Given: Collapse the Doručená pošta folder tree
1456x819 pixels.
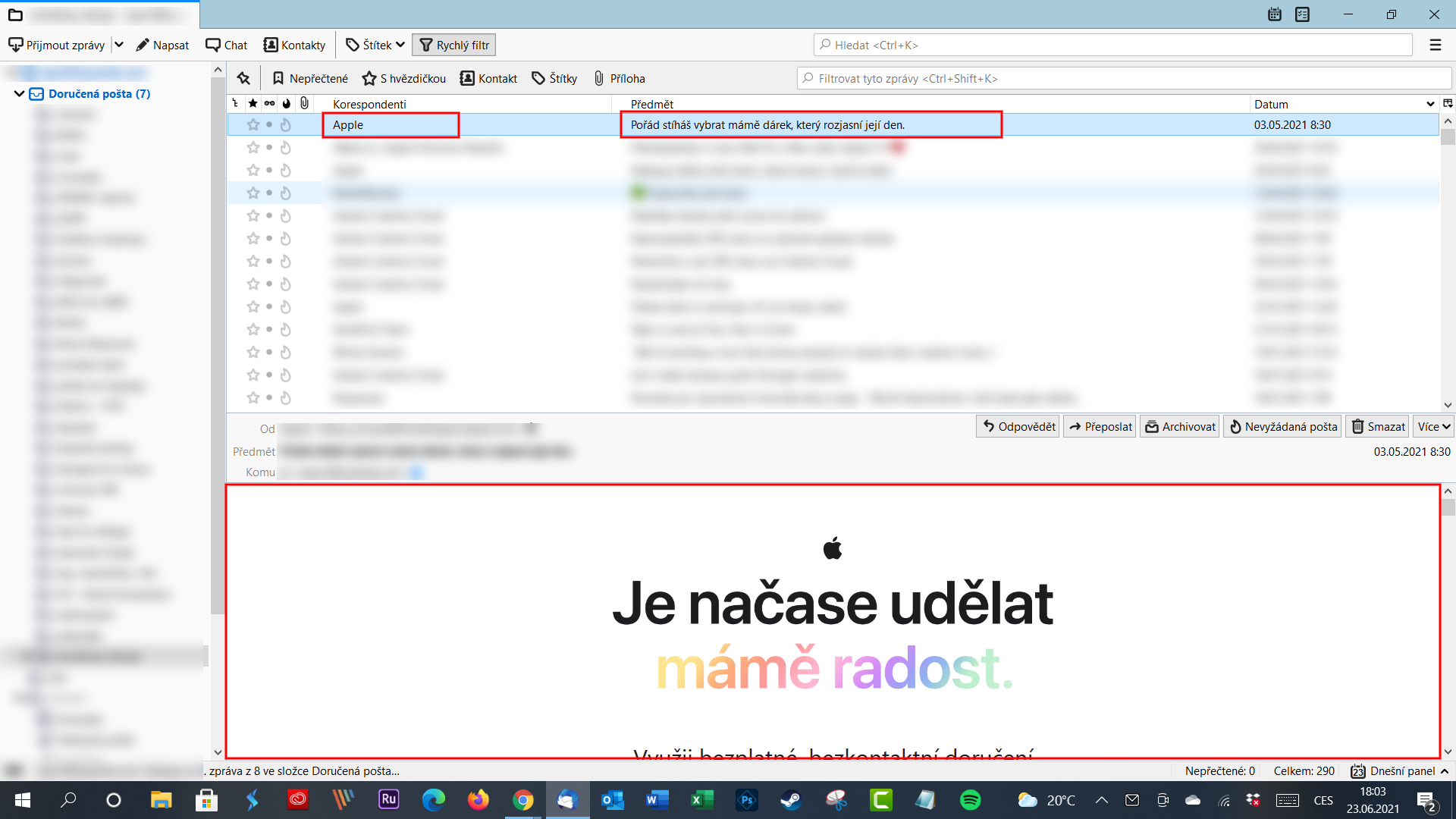Looking at the screenshot, I should click(x=20, y=94).
